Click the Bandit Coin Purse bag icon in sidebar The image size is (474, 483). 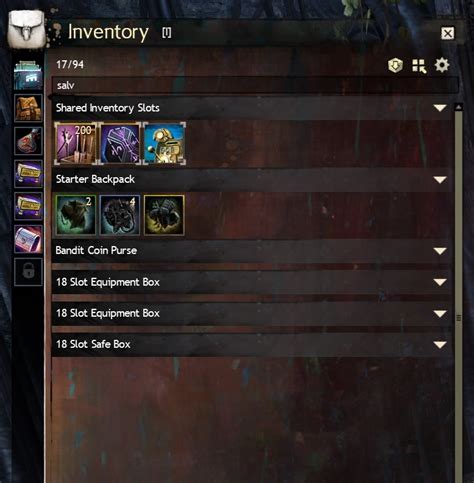pos(28,141)
